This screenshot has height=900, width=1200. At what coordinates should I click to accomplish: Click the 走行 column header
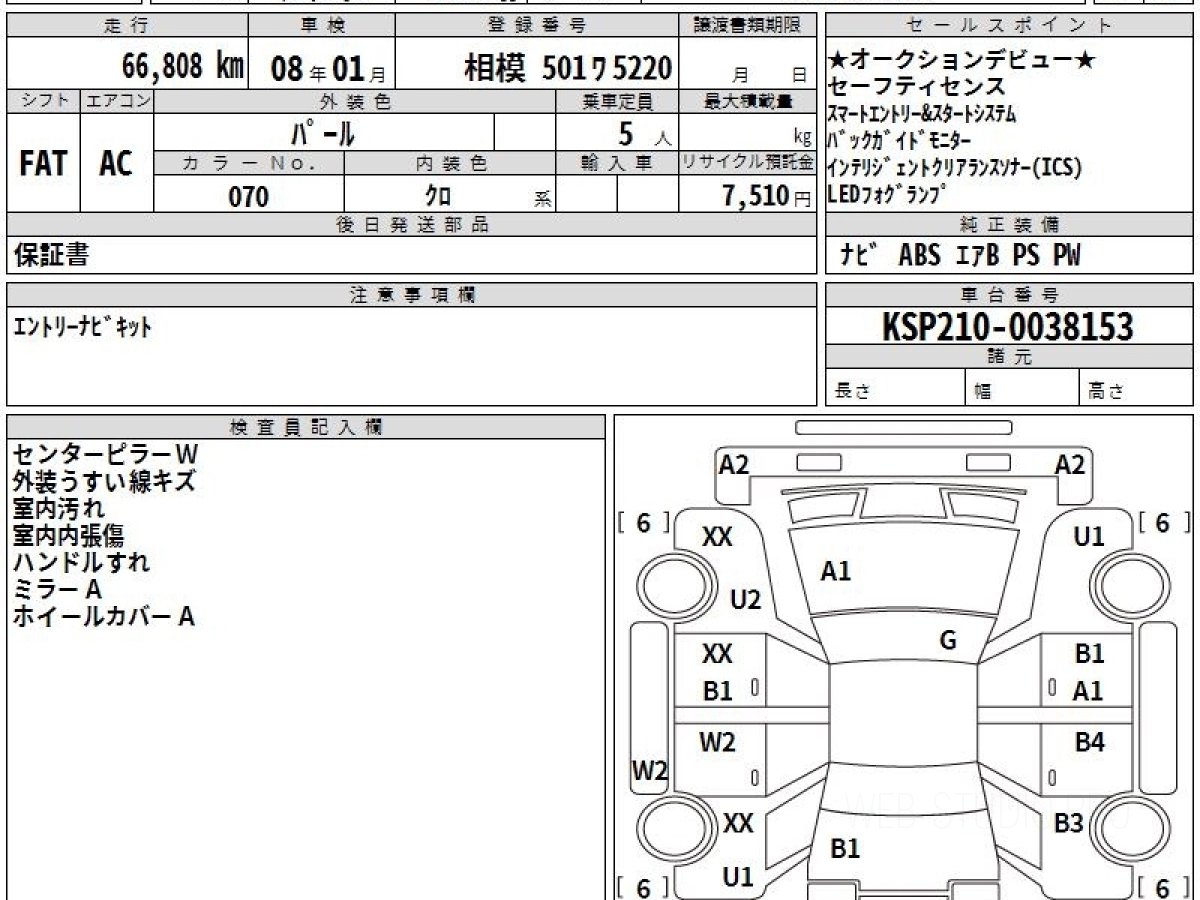coord(126,26)
